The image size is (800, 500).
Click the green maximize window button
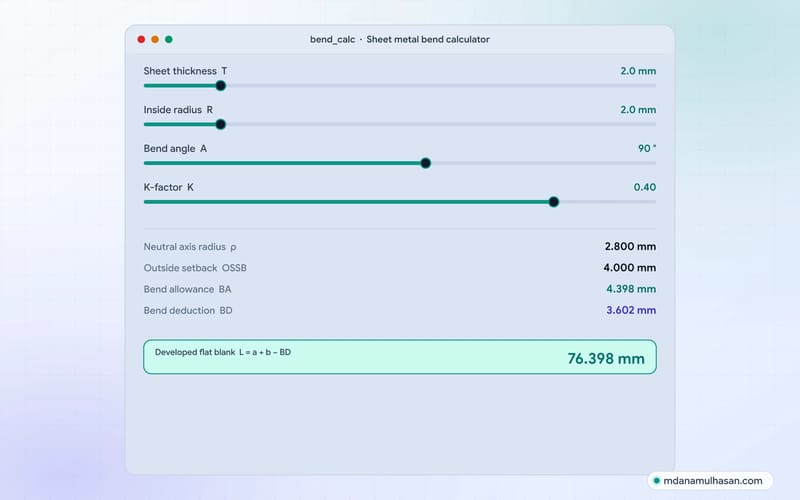click(x=169, y=39)
